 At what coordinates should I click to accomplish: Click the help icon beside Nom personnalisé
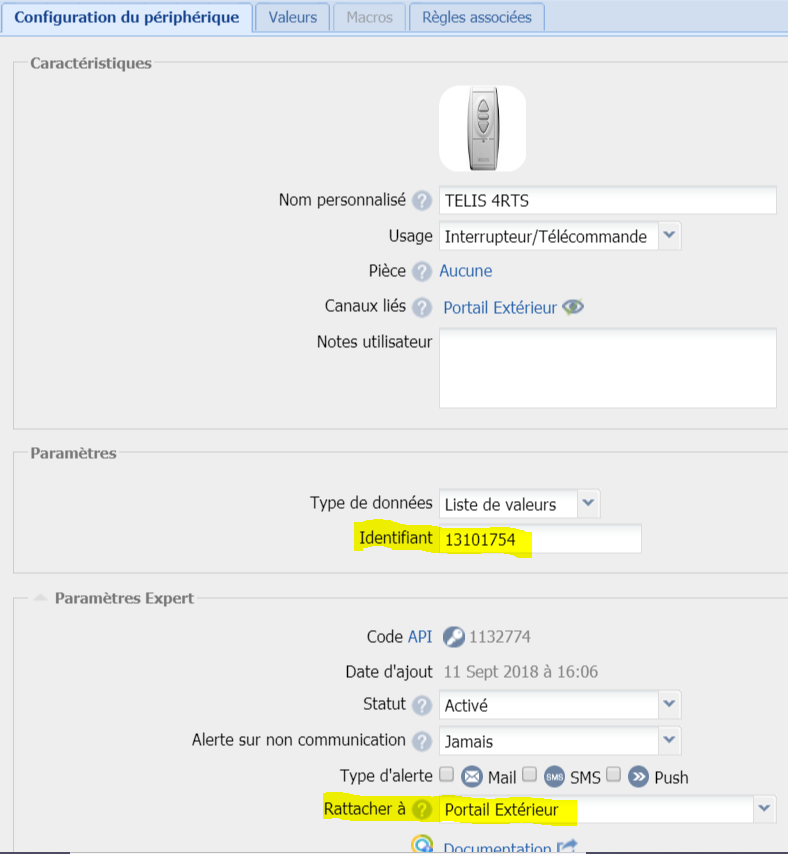(x=422, y=201)
